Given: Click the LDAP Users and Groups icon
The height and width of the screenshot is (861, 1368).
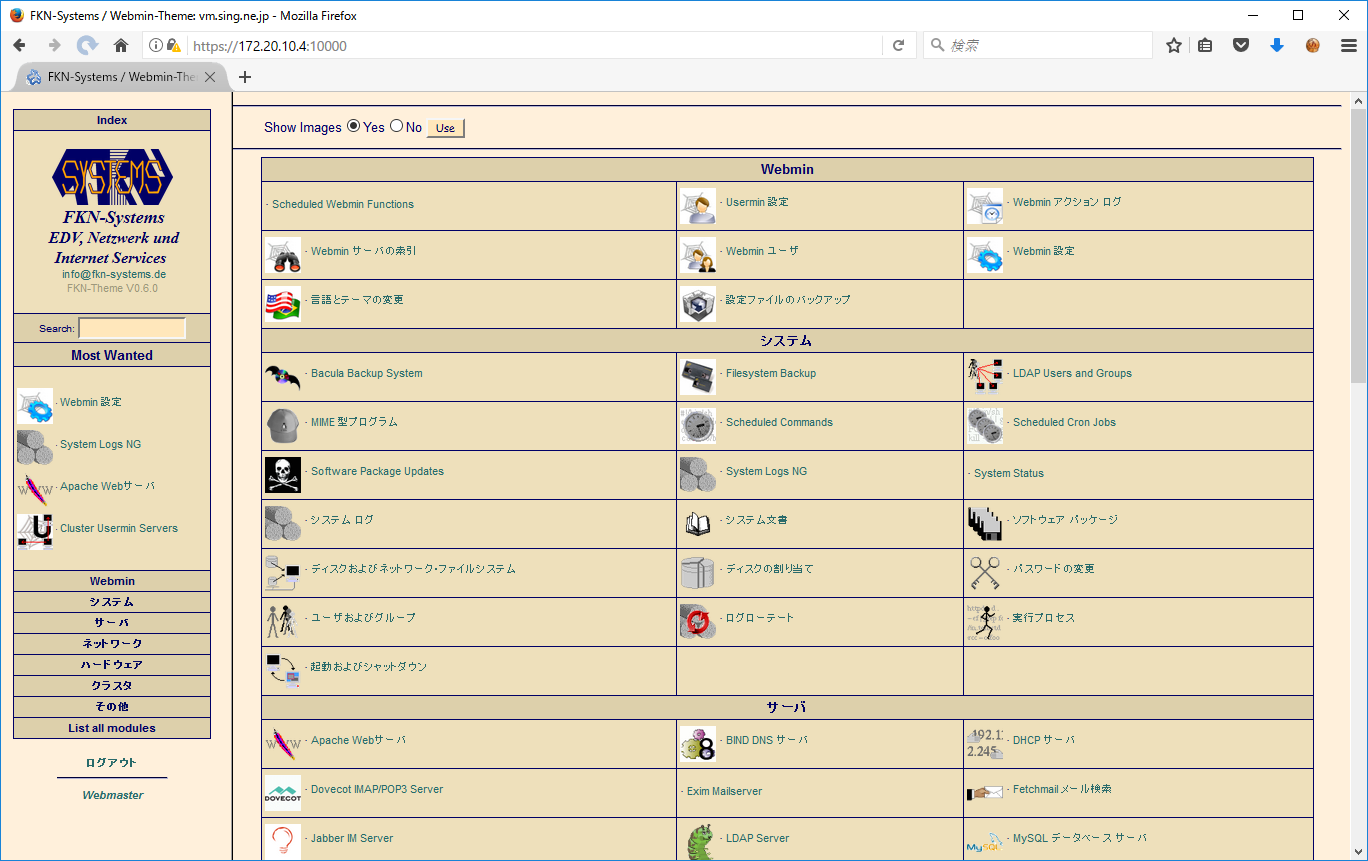Looking at the screenshot, I should click(985, 377).
